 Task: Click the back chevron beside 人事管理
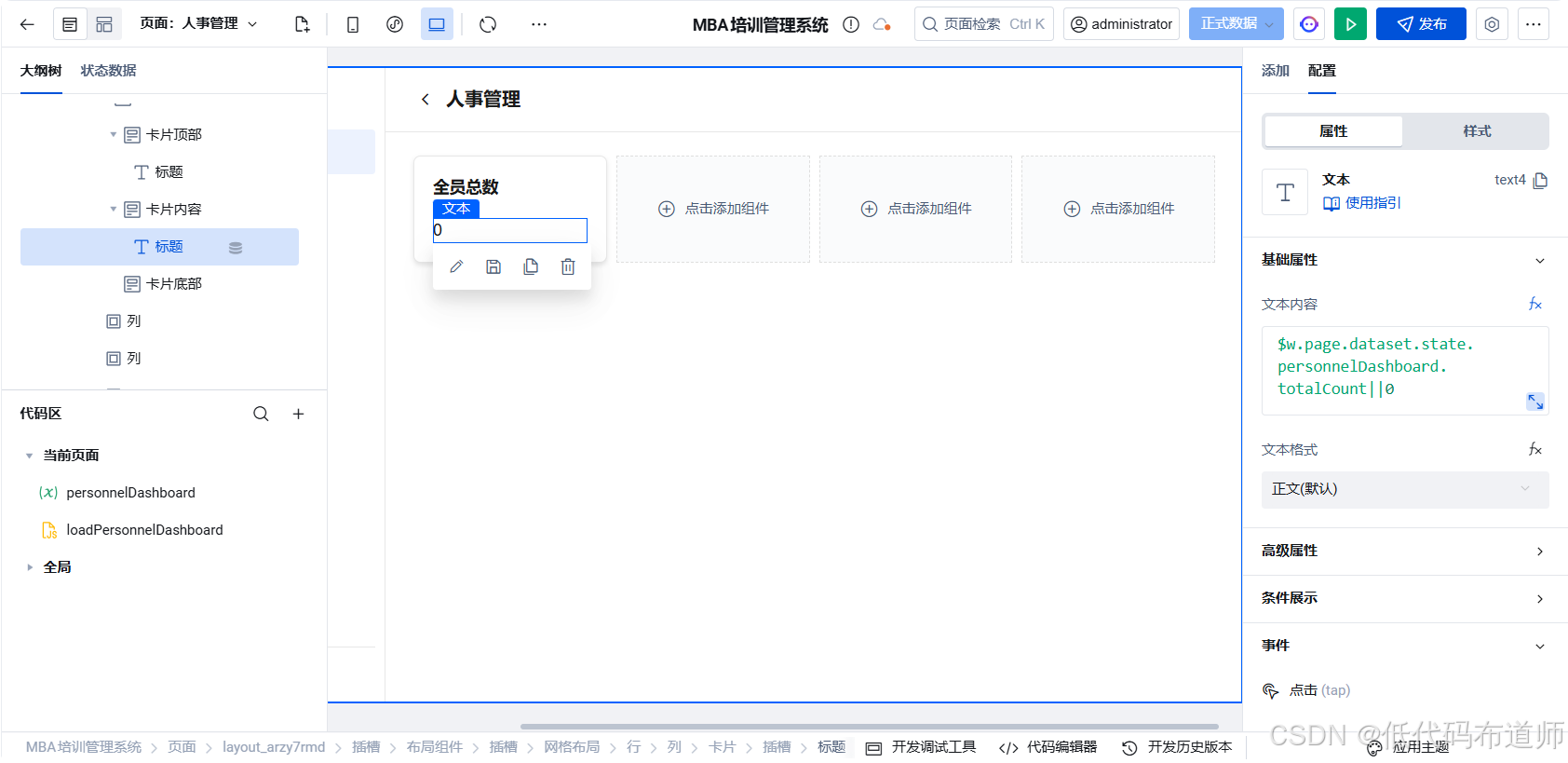(x=426, y=100)
